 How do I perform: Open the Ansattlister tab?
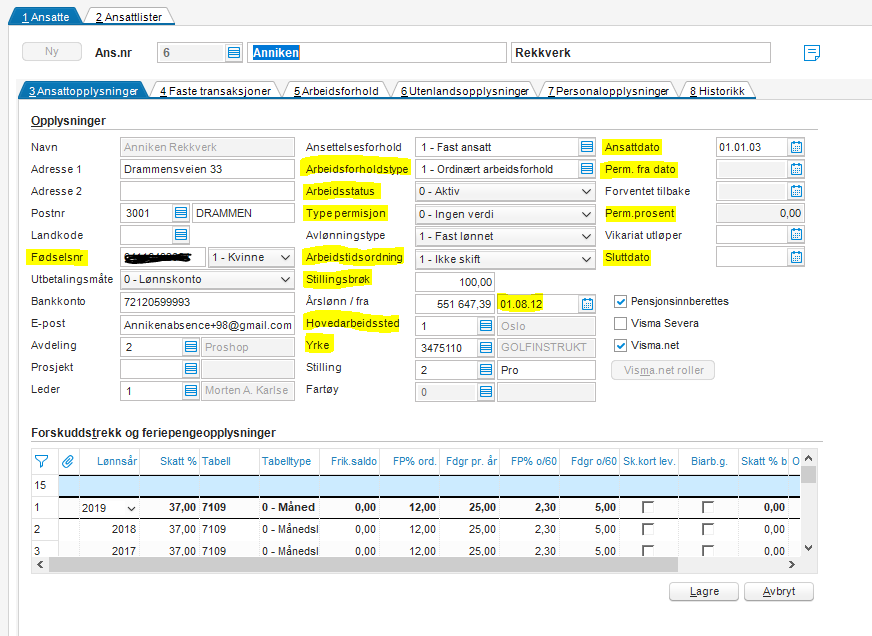(x=129, y=17)
